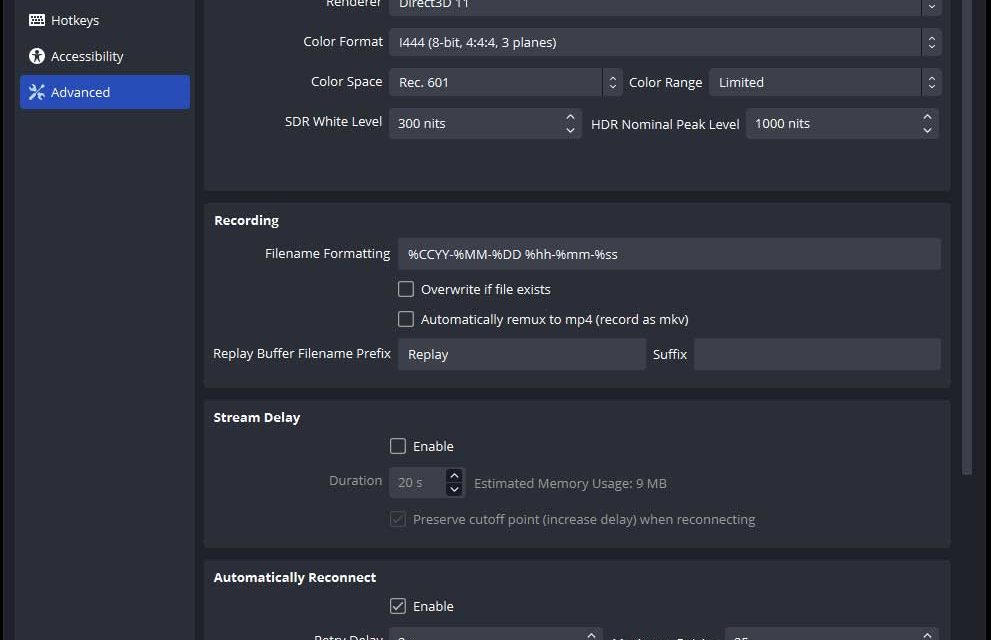Open the Color Format dropdown

click(664, 42)
